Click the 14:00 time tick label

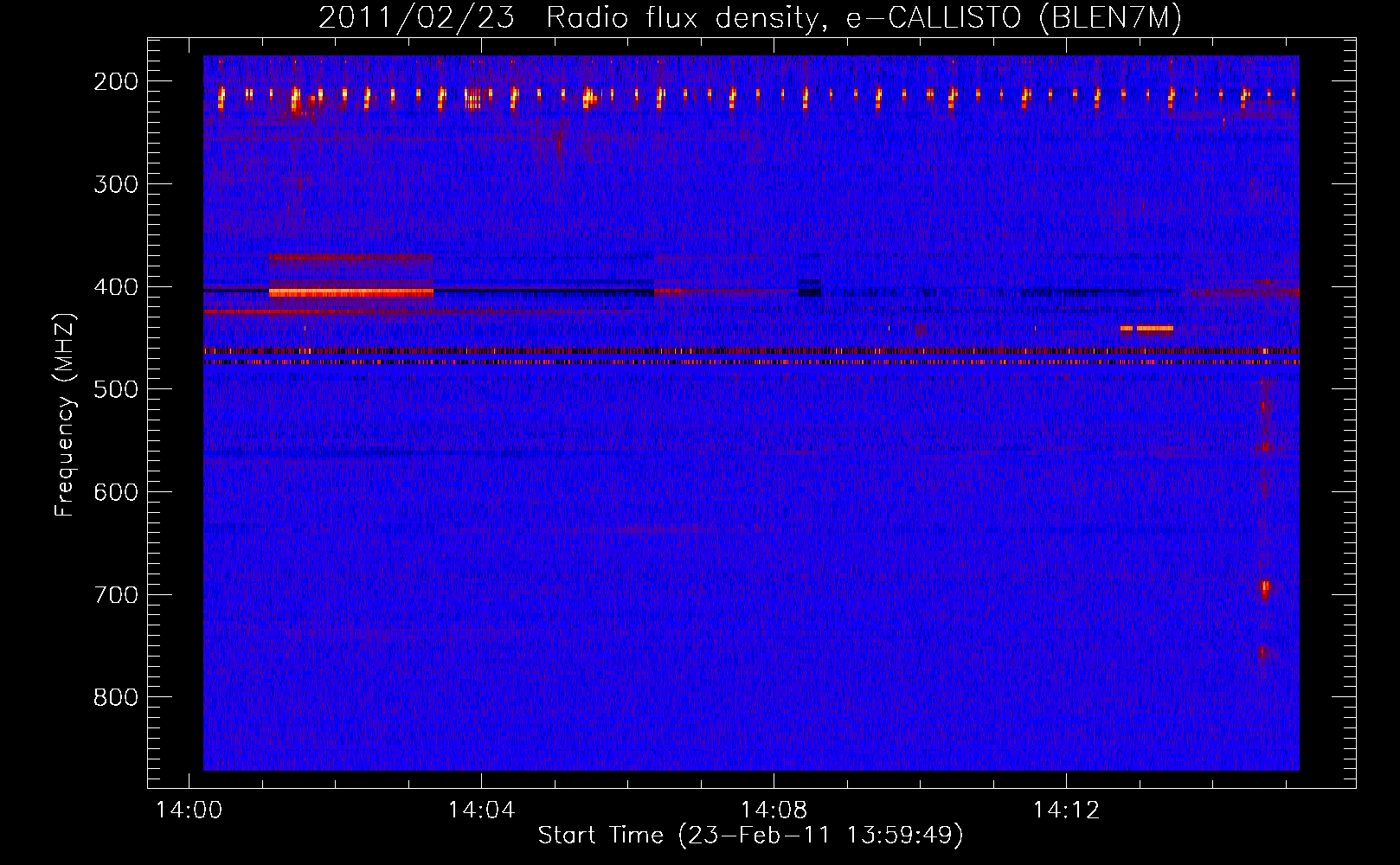coord(189,811)
